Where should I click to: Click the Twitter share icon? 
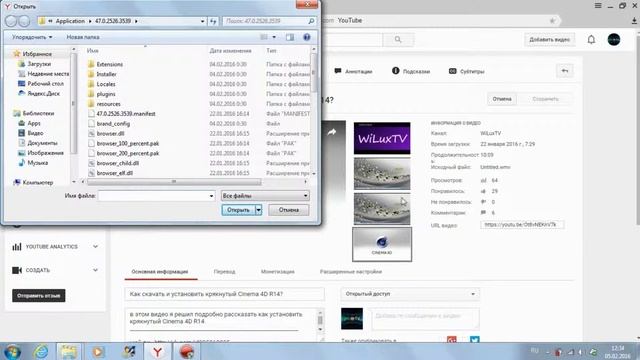tap(474, 339)
